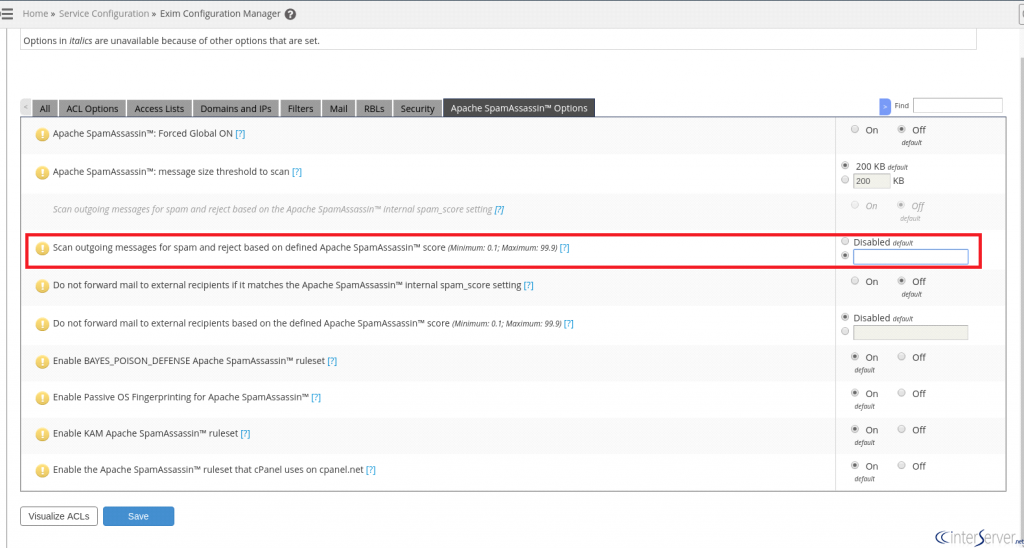Expand the Find panel arrow button

(x=885, y=106)
